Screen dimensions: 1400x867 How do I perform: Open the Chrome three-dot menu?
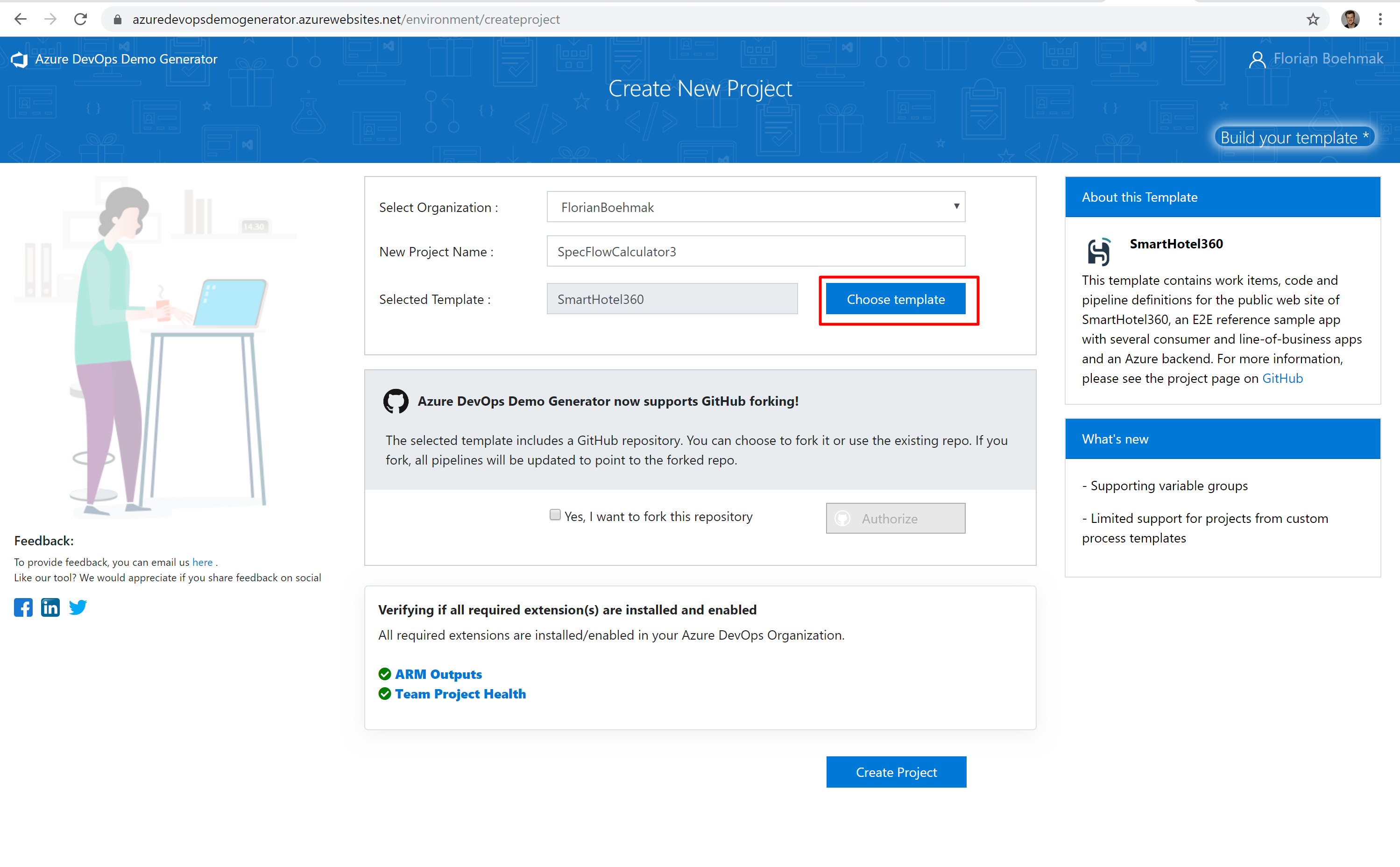tap(1380, 20)
